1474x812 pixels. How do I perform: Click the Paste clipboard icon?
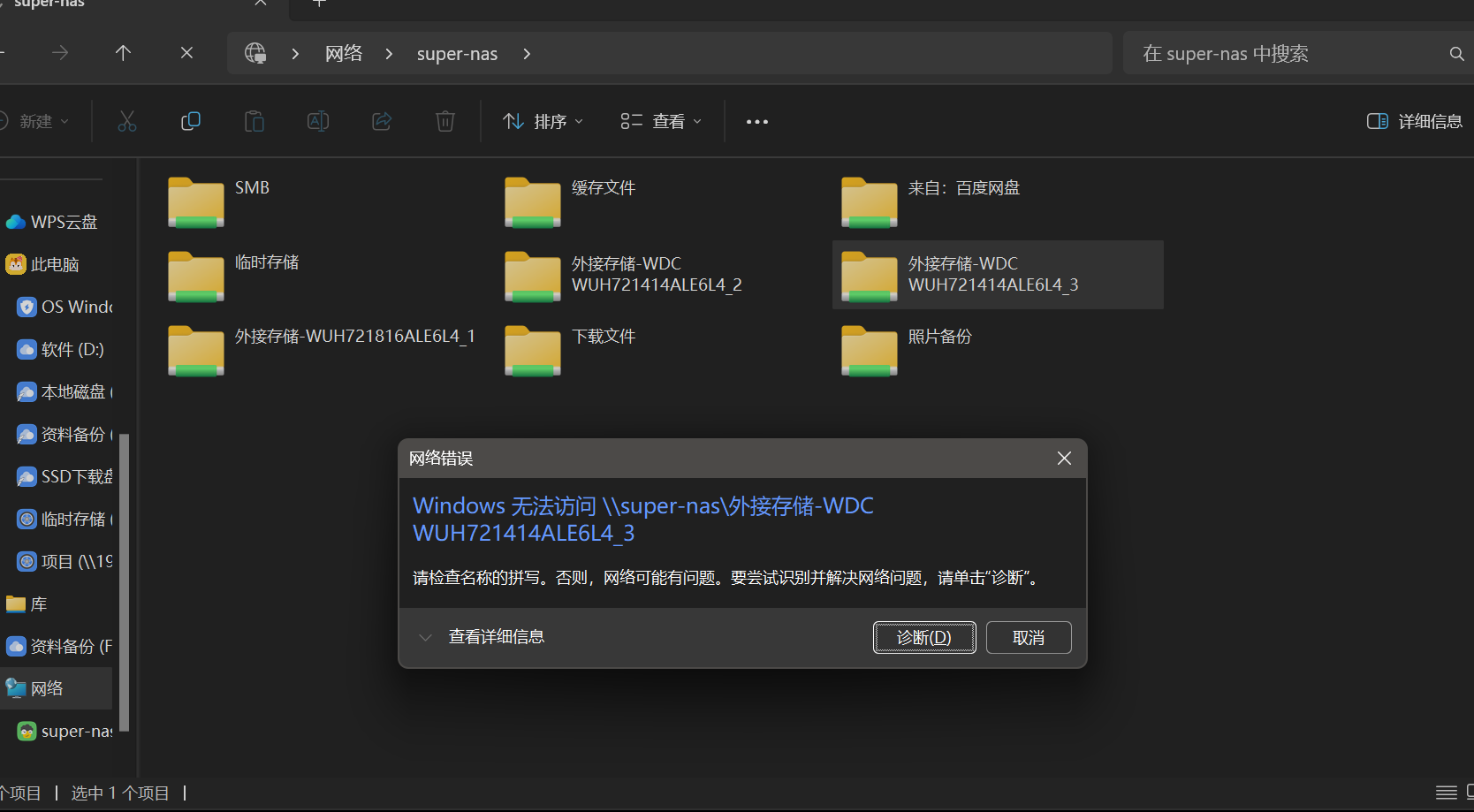pos(255,121)
